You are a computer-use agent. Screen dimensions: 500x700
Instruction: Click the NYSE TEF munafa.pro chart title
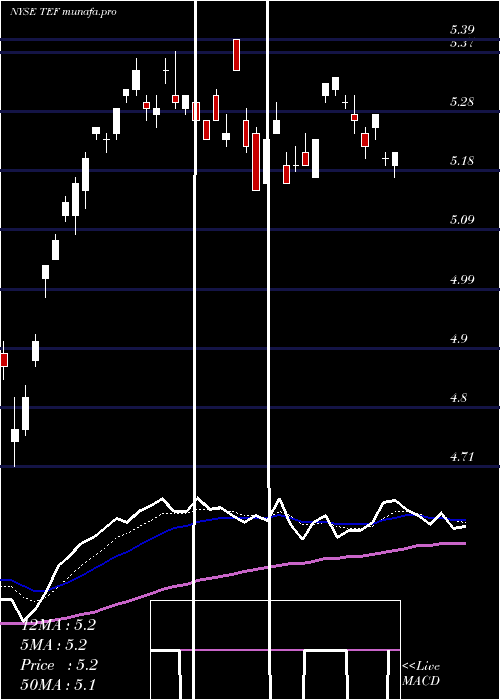point(63,12)
